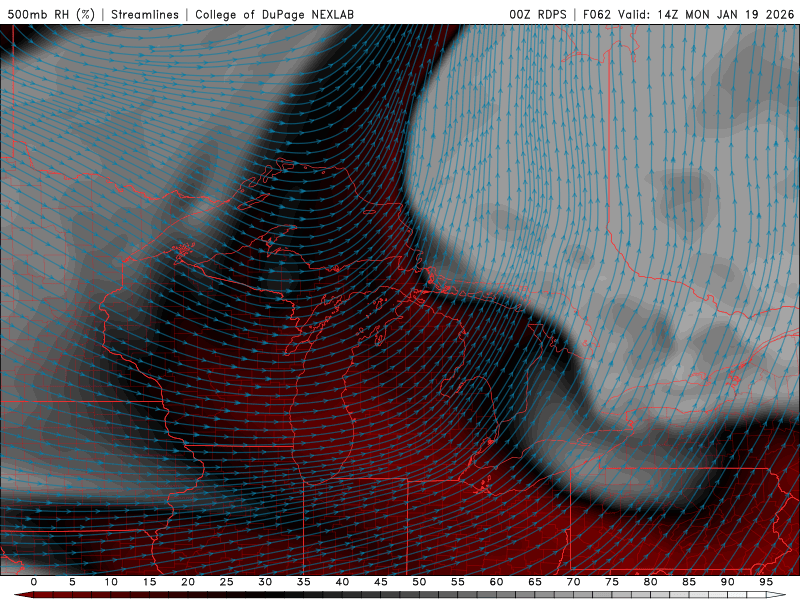Click the 35 label on the RH legend

(x=304, y=582)
